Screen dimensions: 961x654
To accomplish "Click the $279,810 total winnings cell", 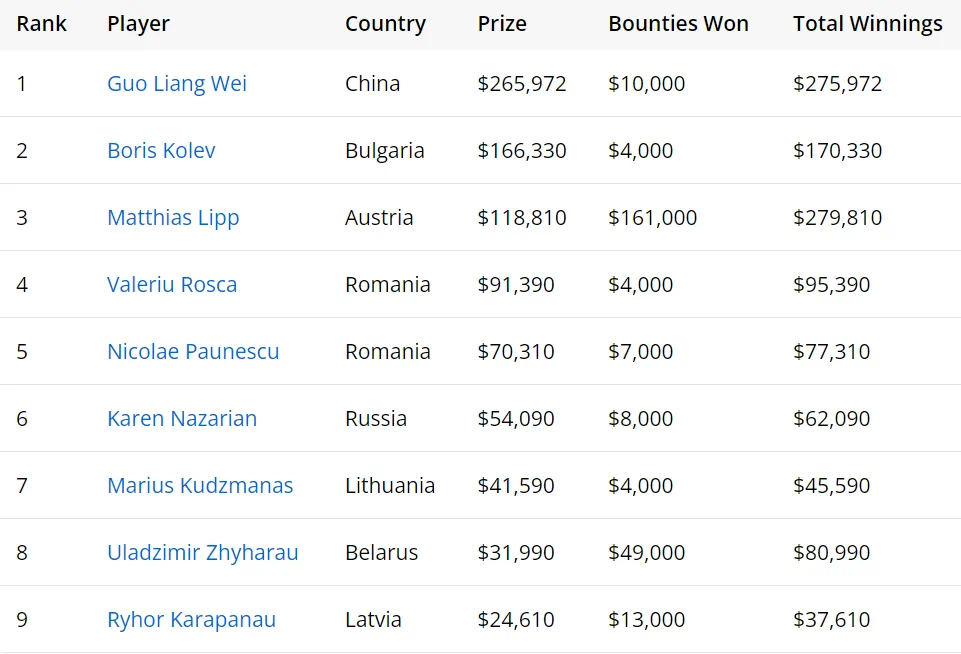I will point(837,218).
